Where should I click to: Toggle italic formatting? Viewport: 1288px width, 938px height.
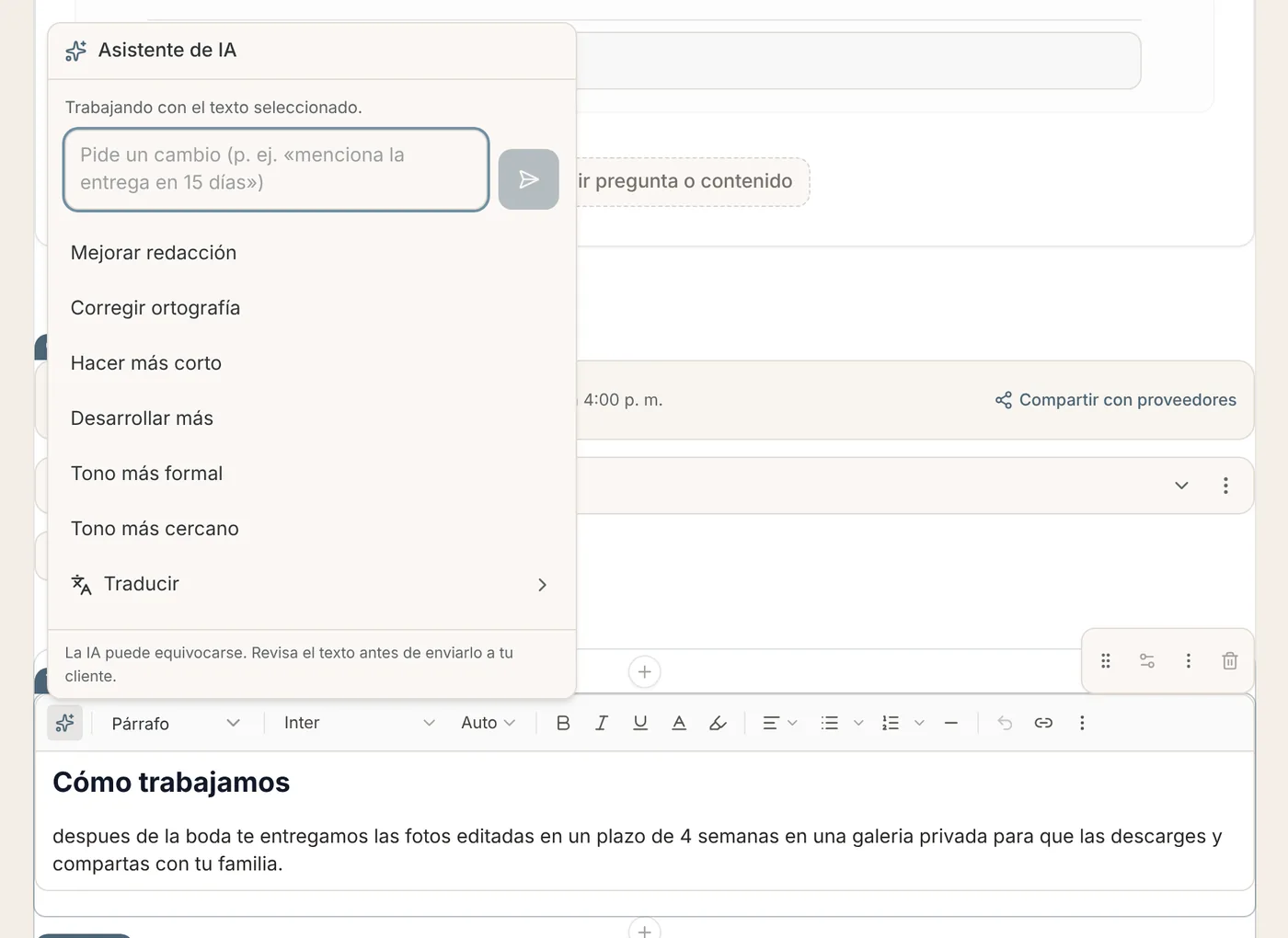(x=602, y=723)
